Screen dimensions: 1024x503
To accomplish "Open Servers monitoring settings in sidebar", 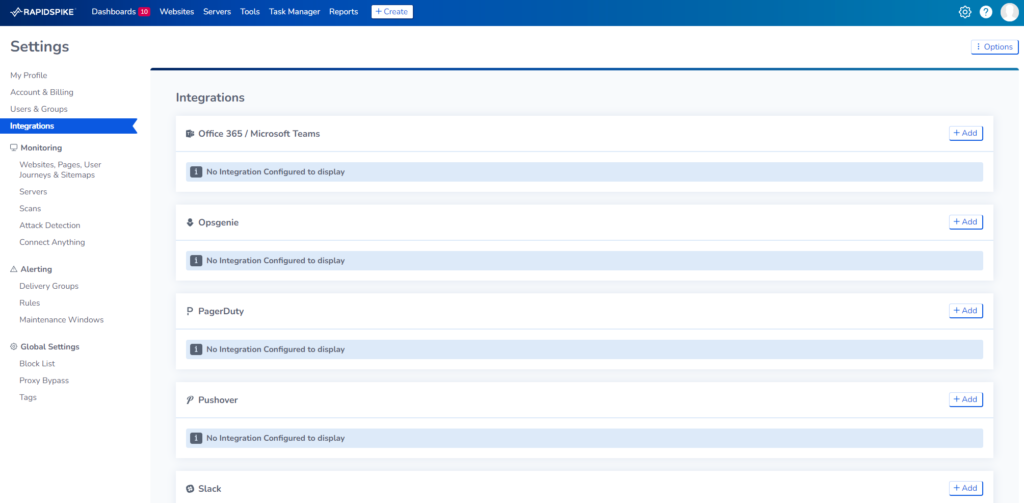I will click(x=33, y=192).
